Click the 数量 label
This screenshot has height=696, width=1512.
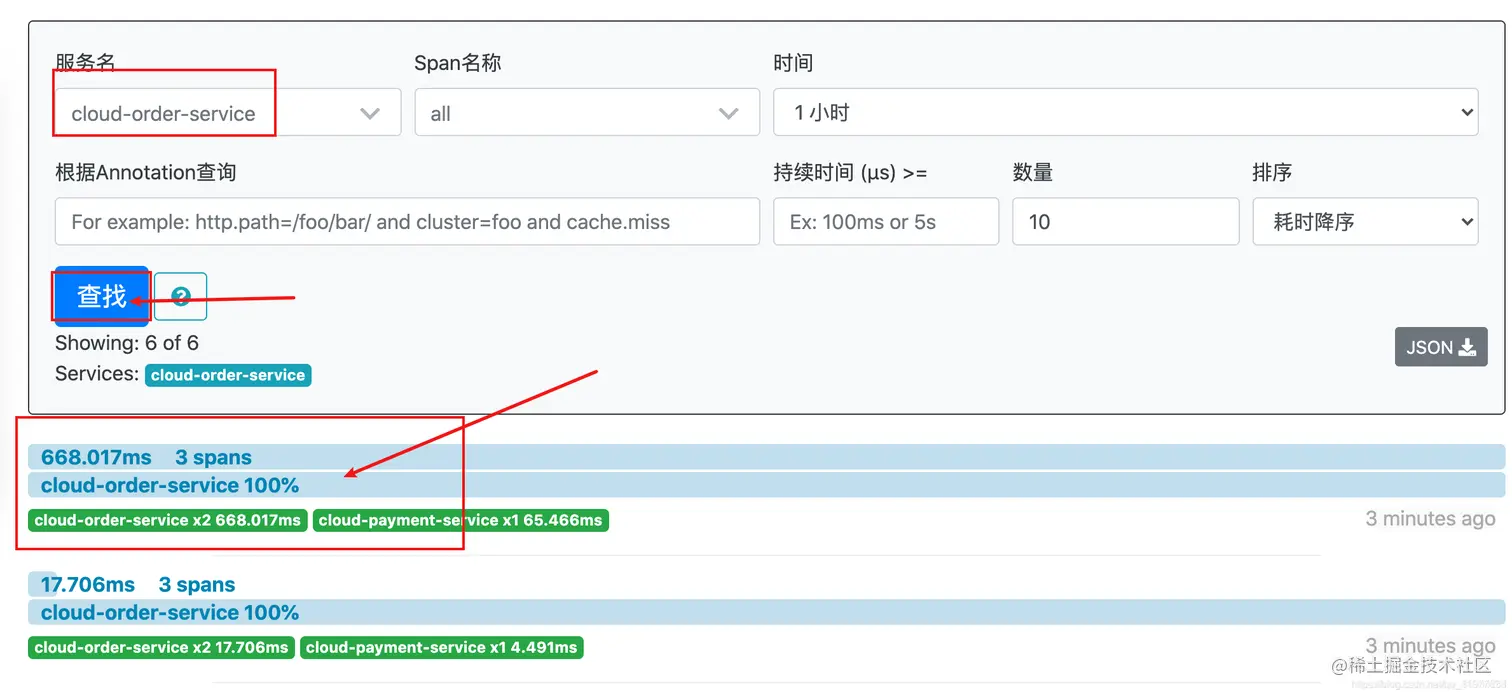coord(1033,172)
